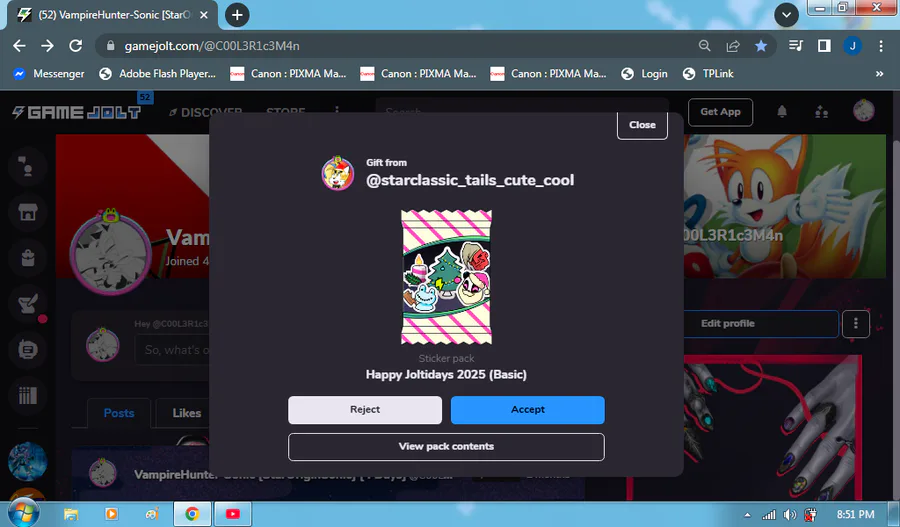
Task: Open the Messenger bookmark
Action: [x=49, y=74]
